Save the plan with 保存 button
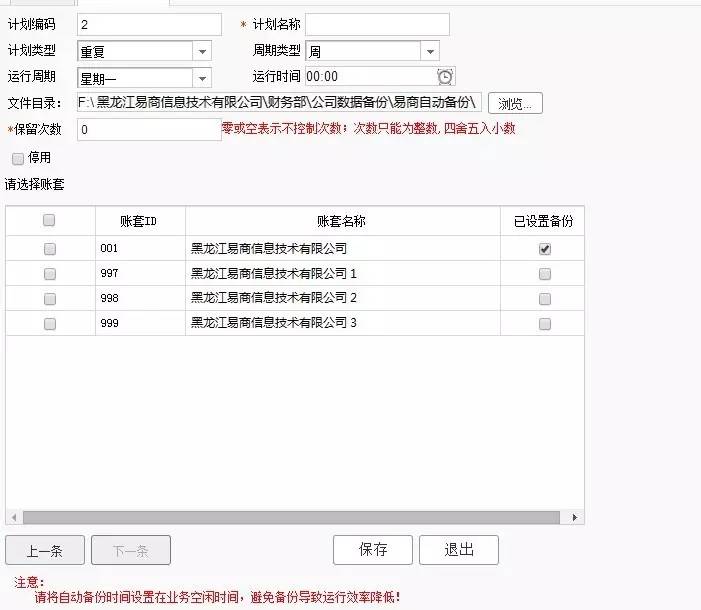The image size is (701, 610). pos(373,550)
